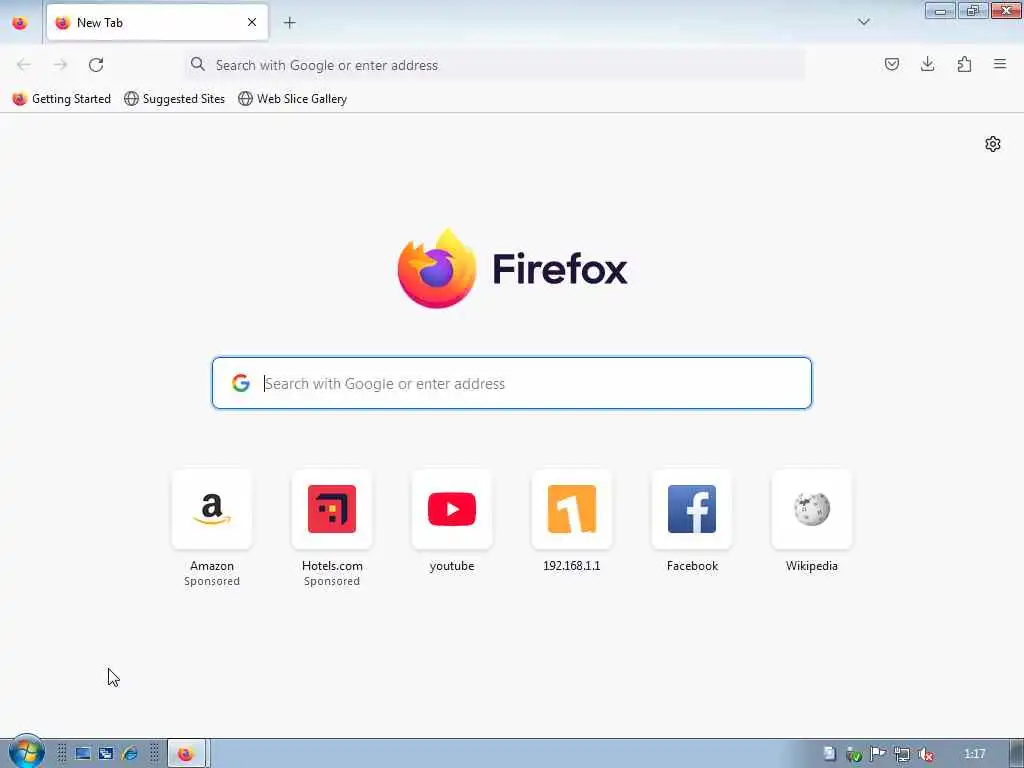Viewport: 1024px width, 768px height.
Task: Focus the top address bar field
Action: (494, 65)
